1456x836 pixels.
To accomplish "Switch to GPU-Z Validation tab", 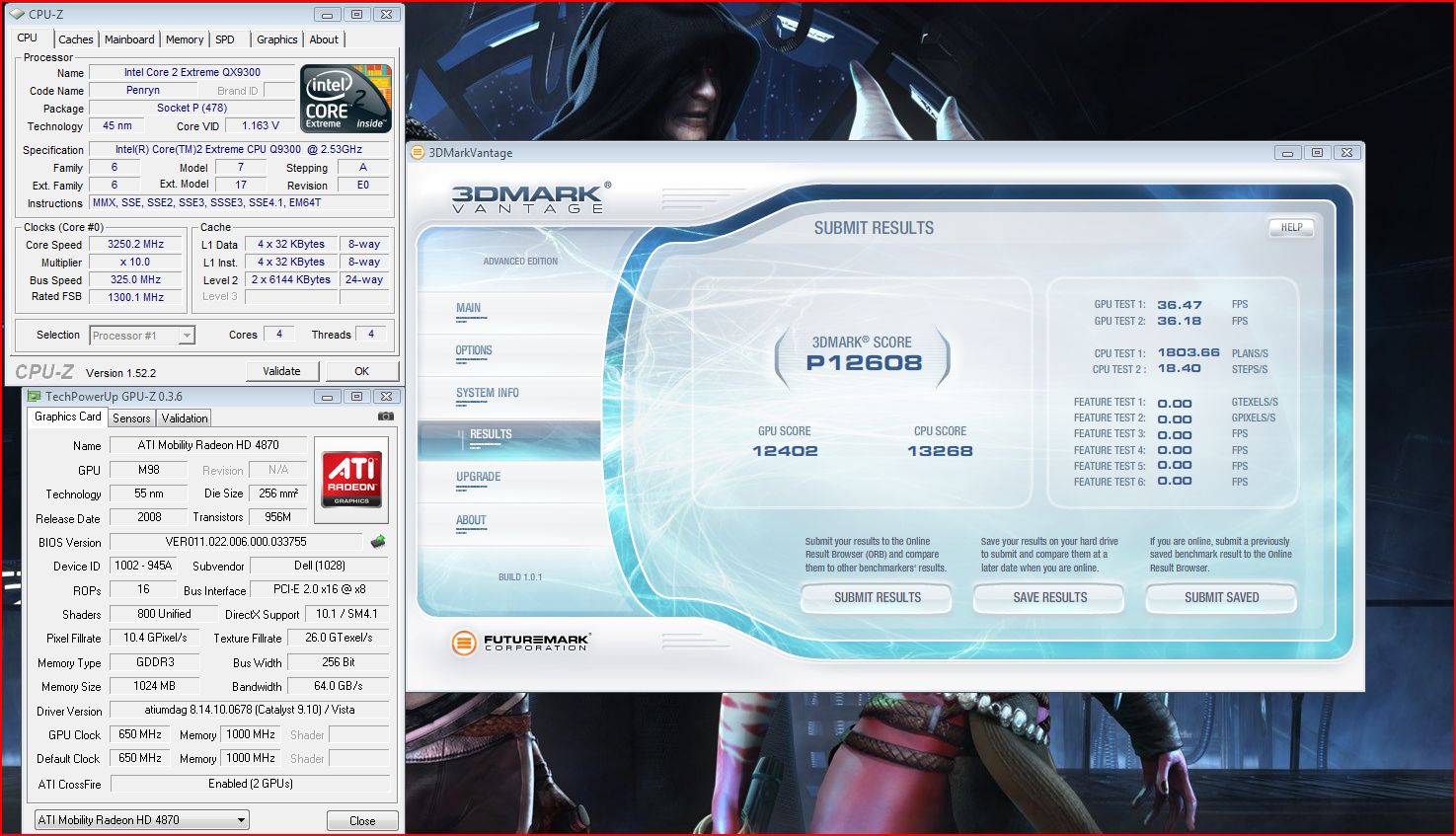I will click(x=185, y=418).
